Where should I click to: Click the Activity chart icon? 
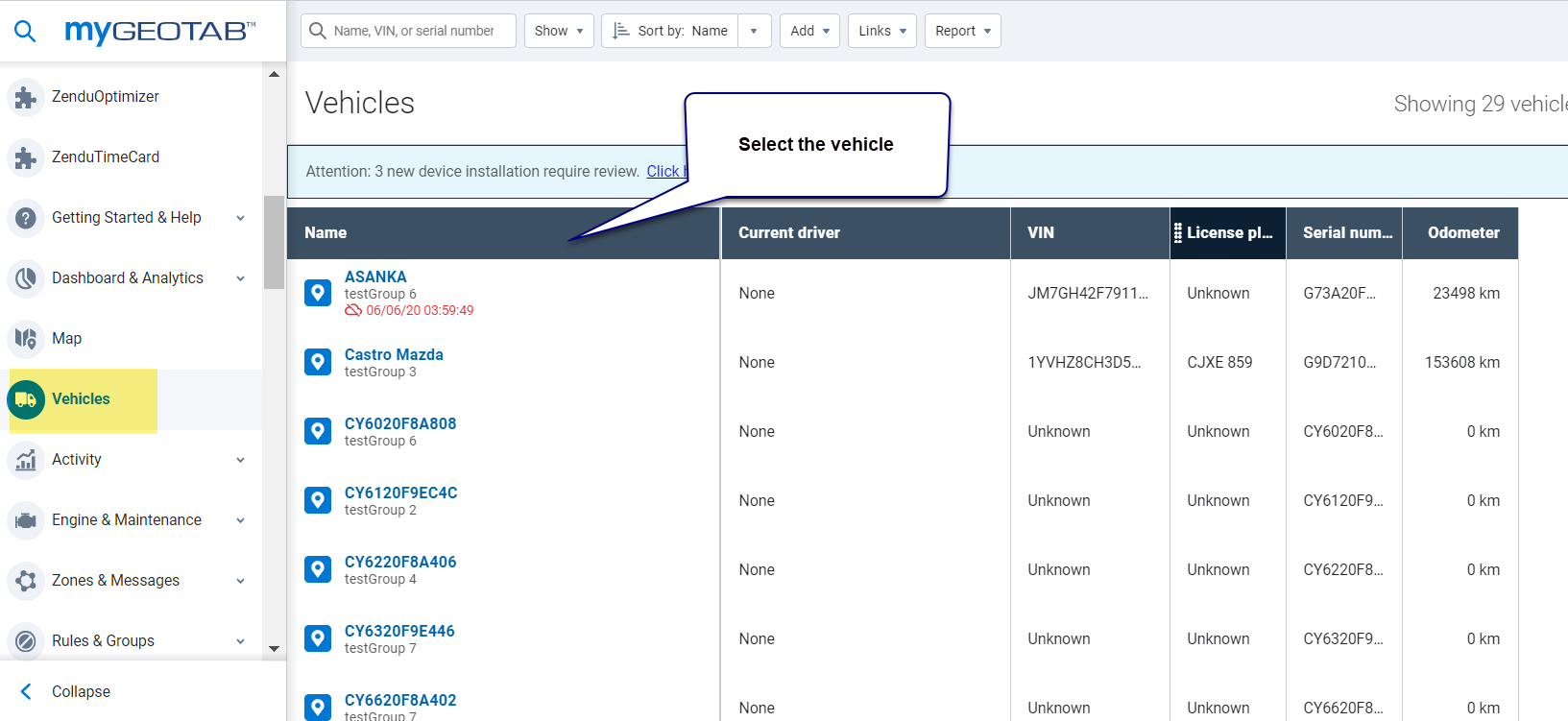[26, 460]
